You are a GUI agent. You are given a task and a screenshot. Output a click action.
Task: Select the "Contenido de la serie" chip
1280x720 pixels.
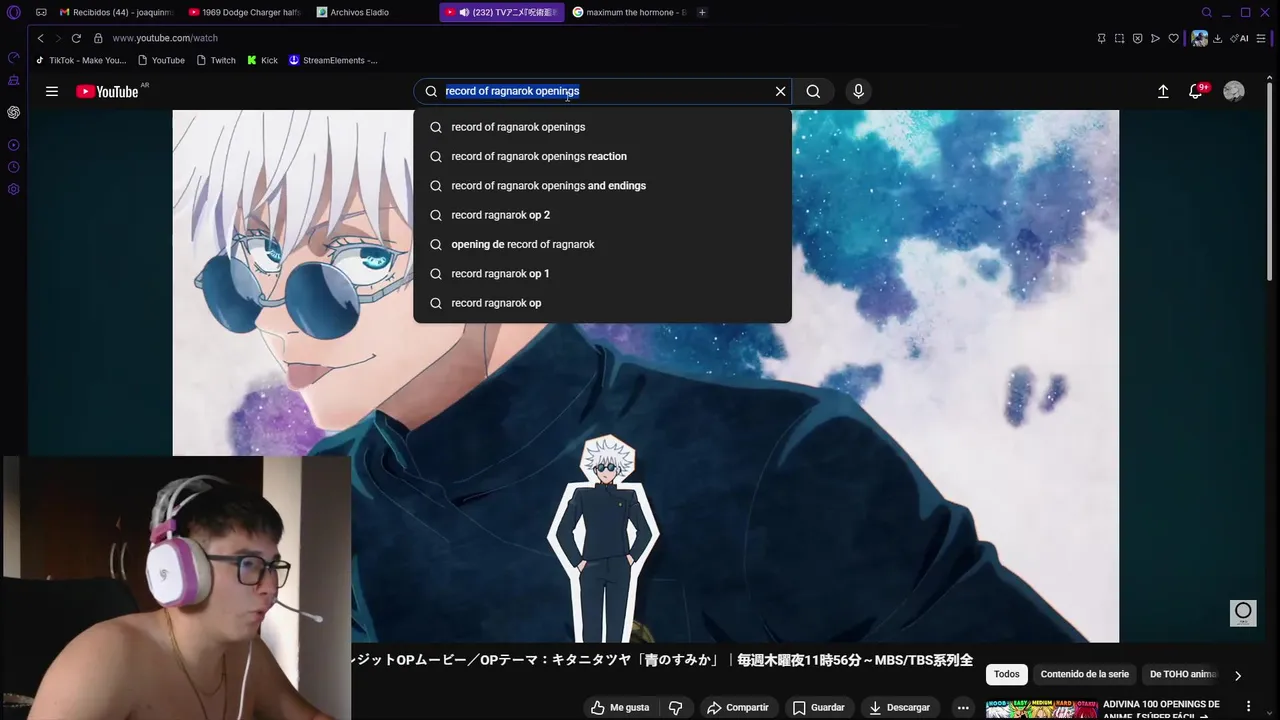point(1085,674)
